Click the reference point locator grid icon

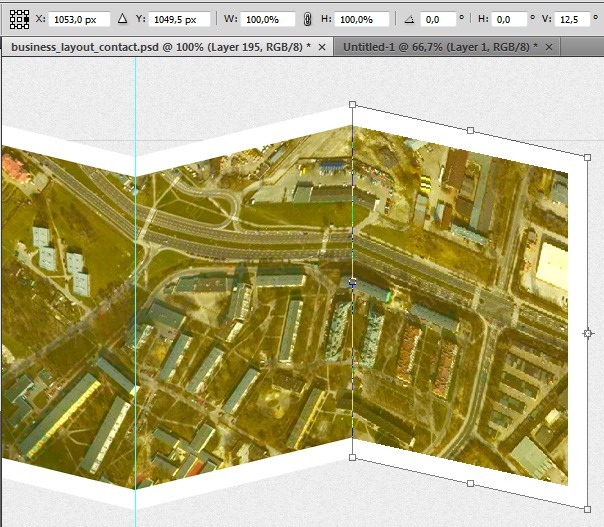tap(19, 19)
